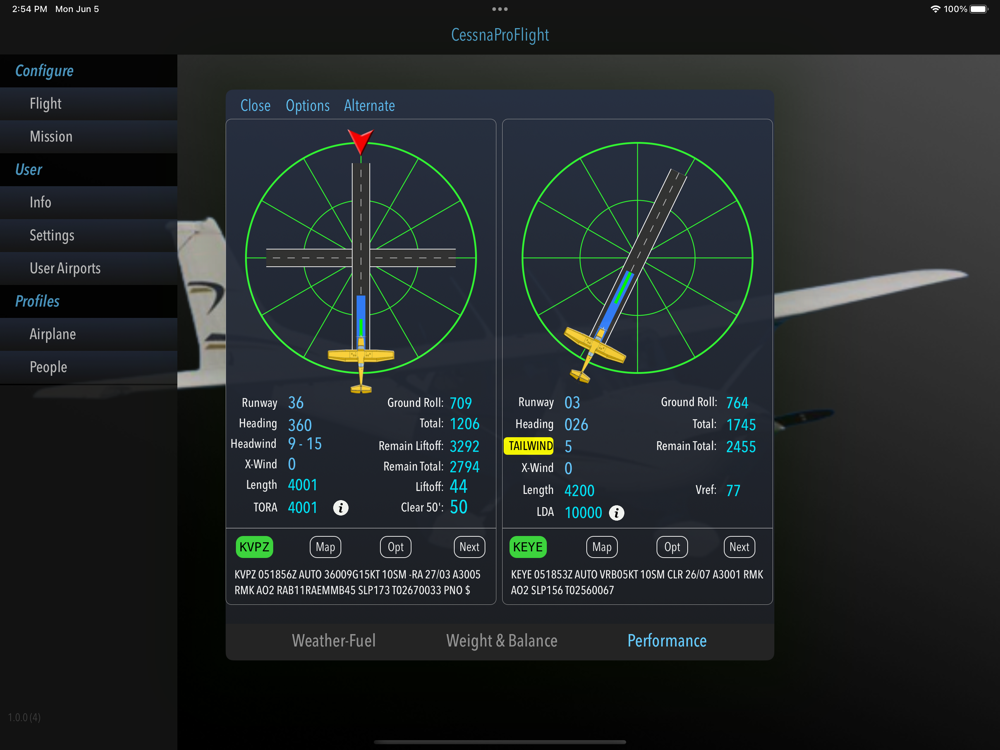The width and height of the screenshot is (1000, 750).
Task: Tap Liftoff speed value 44
Action: [459, 487]
